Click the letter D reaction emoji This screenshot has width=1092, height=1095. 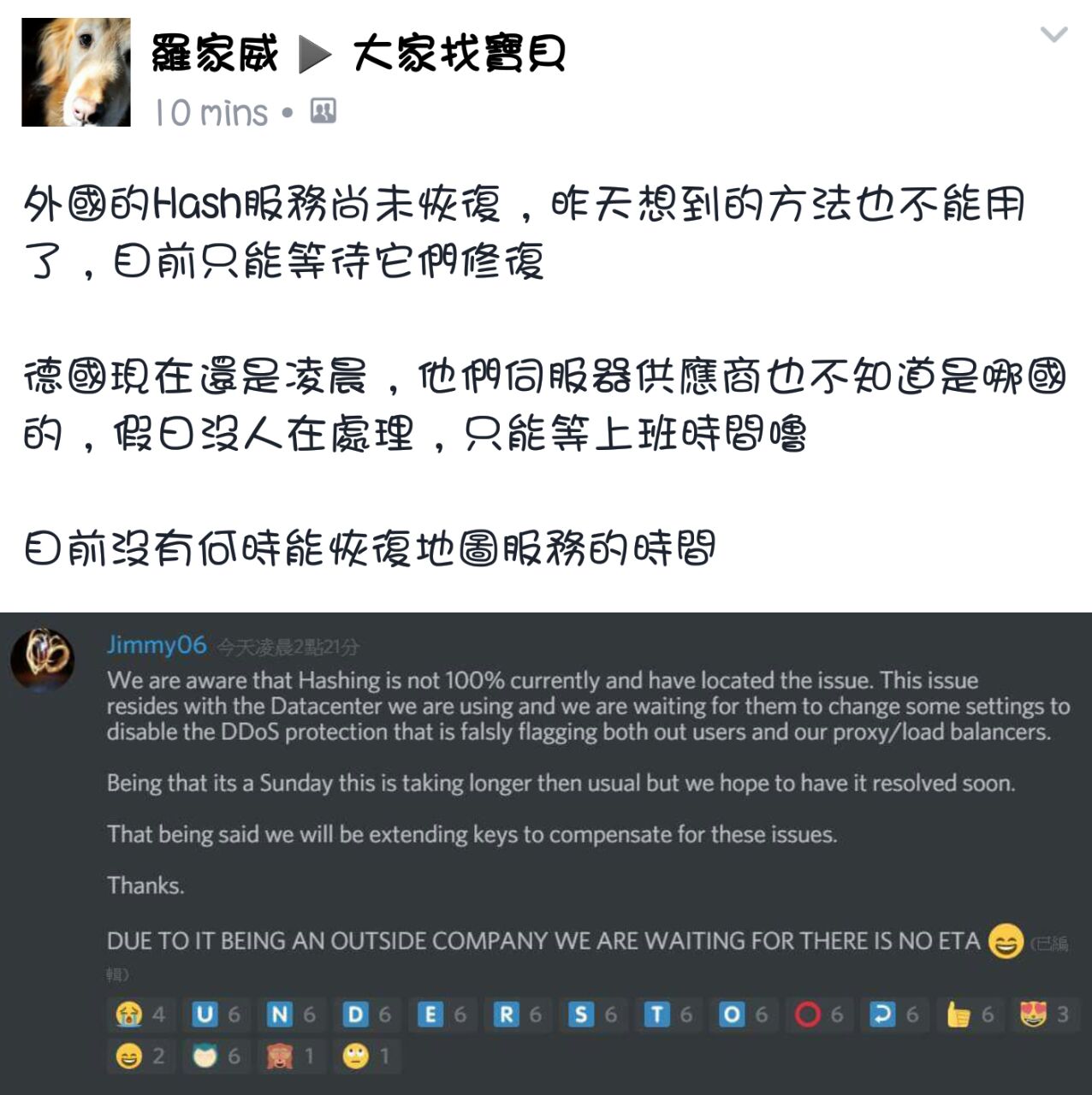point(355,1015)
